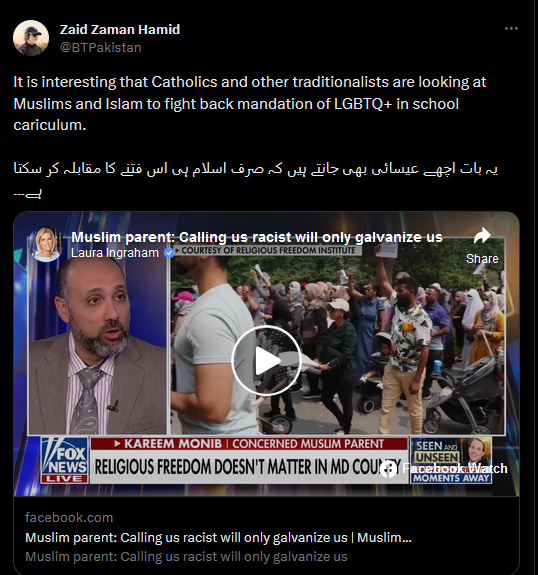Click the link card description text
This screenshot has height=575, width=538.
click(x=186, y=557)
